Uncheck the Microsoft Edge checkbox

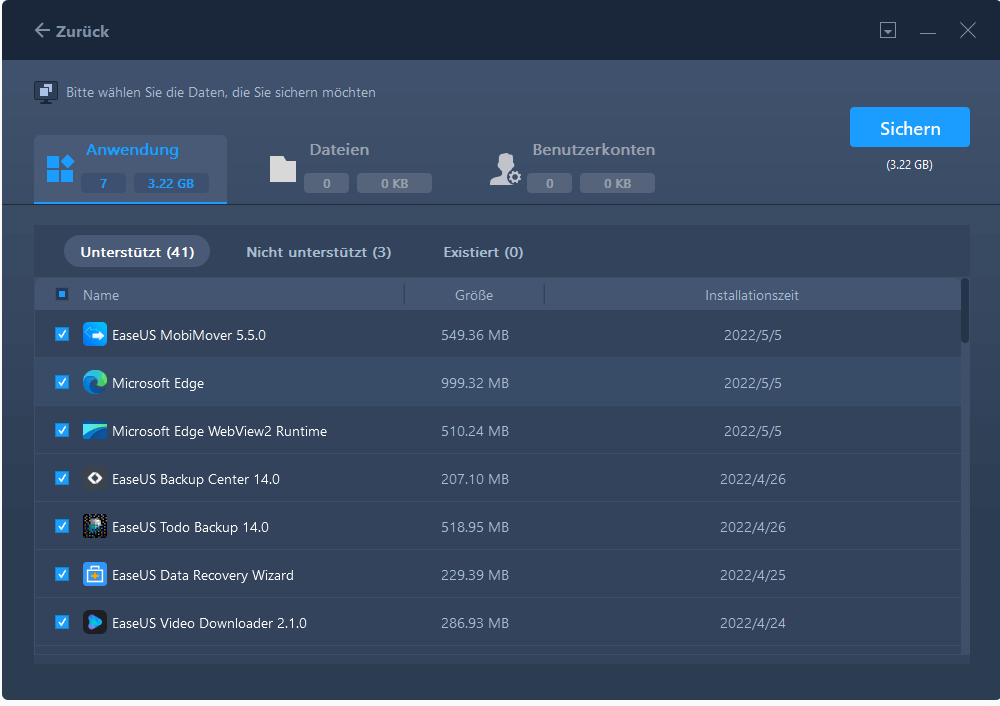[x=62, y=382]
